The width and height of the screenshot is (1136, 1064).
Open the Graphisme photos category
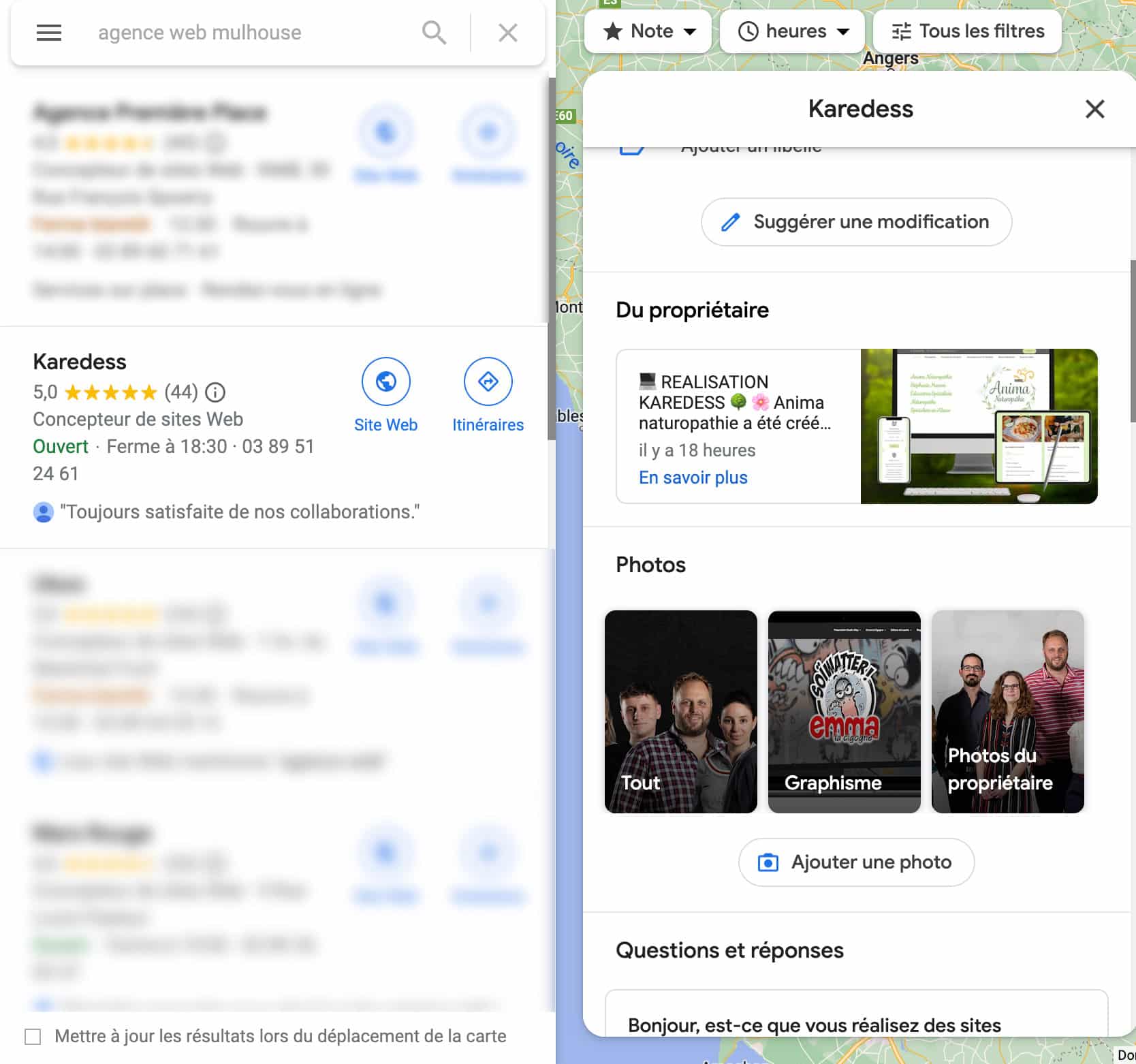[x=844, y=711]
